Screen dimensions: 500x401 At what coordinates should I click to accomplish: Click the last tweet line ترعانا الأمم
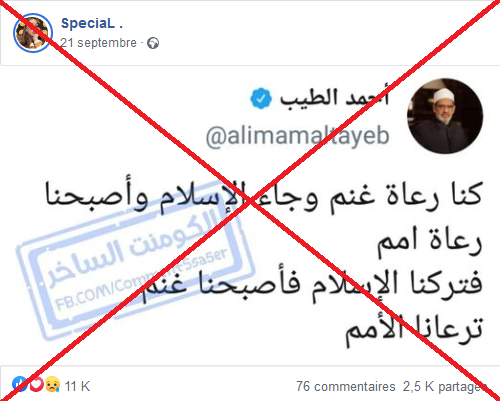click(x=414, y=330)
